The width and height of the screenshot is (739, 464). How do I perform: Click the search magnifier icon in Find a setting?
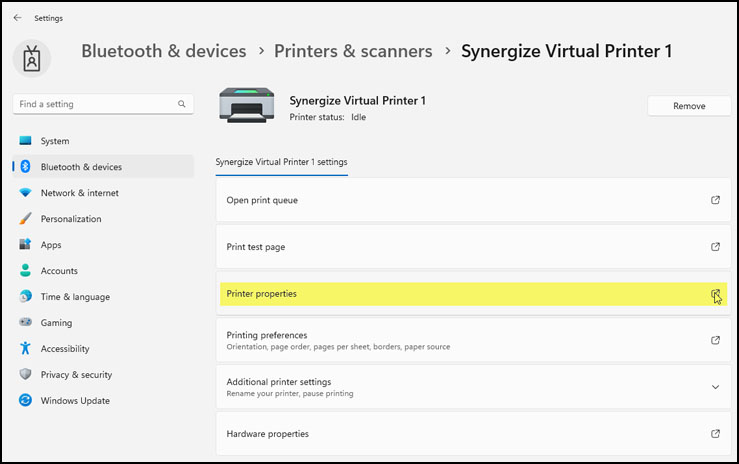182,104
